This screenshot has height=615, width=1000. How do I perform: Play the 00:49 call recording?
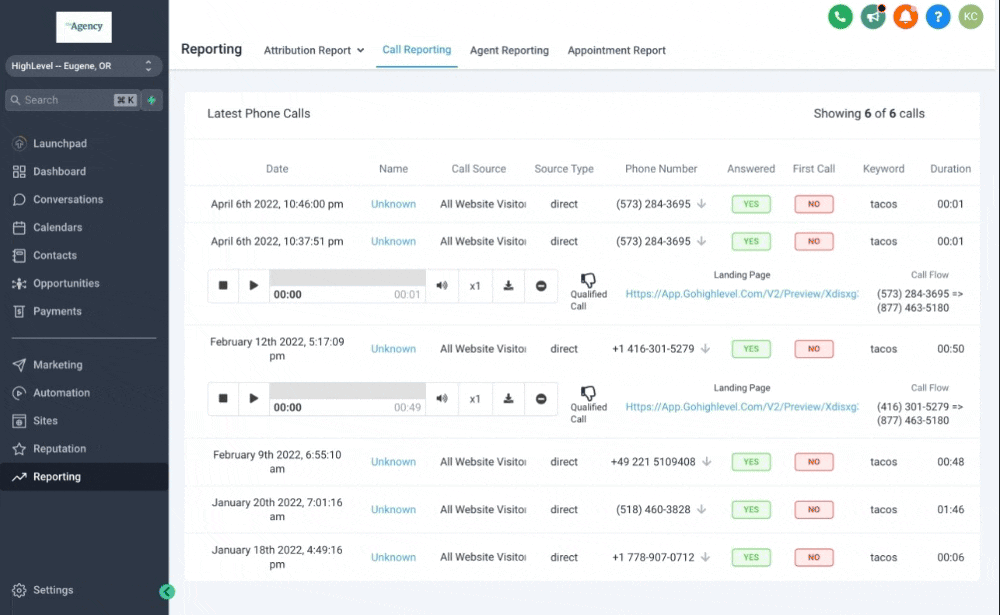[253, 399]
